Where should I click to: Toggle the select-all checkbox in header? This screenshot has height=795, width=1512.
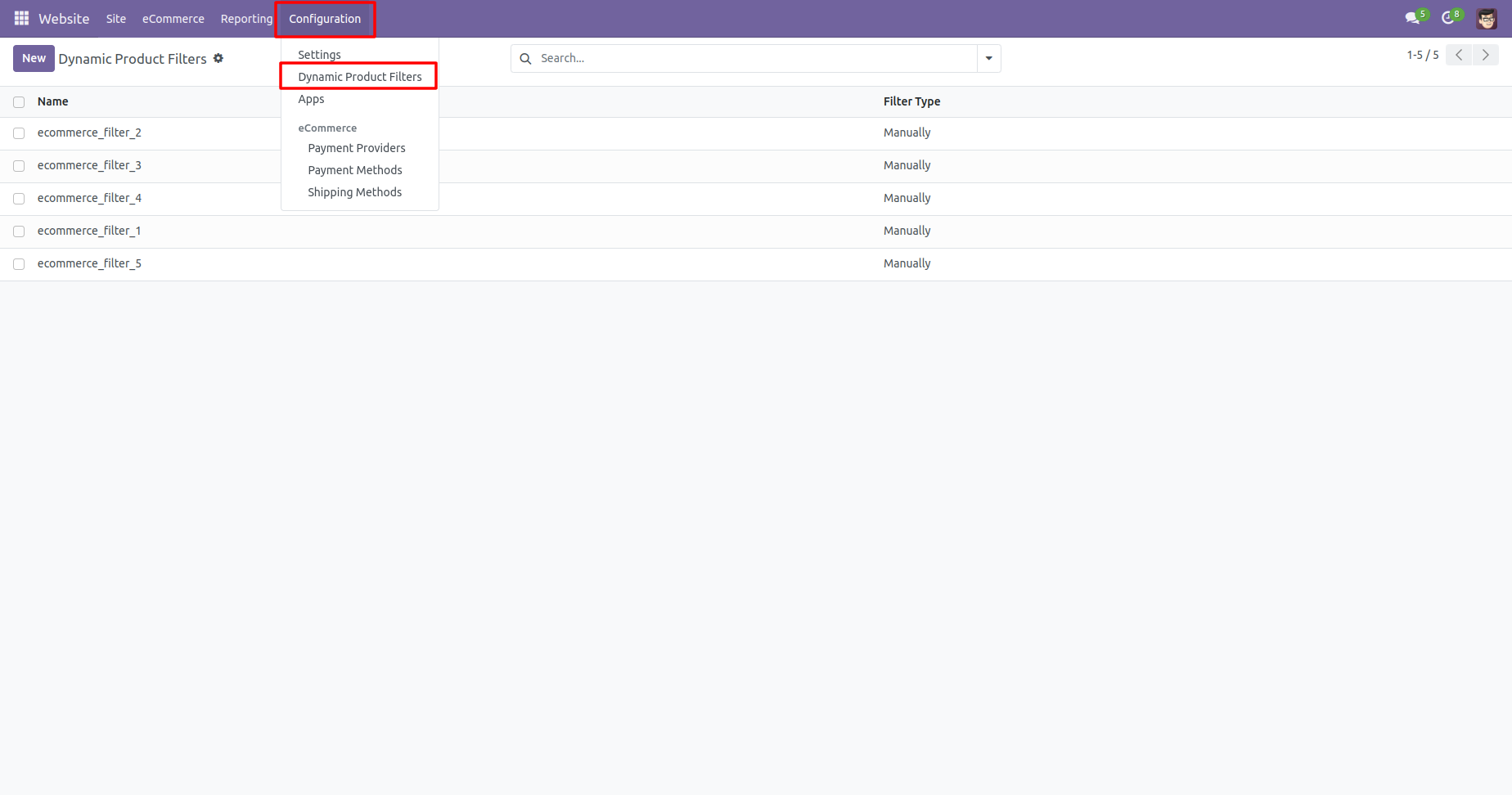click(19, 102)
